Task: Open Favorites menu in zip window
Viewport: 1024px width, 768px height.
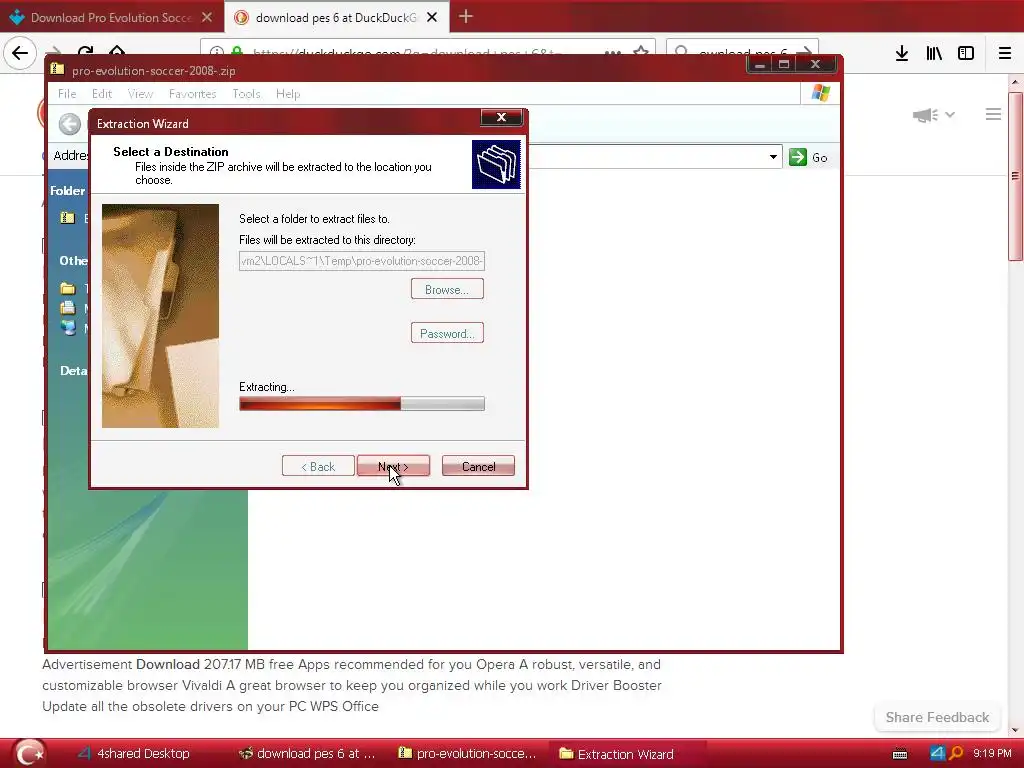Action: [x=193, y=94]
